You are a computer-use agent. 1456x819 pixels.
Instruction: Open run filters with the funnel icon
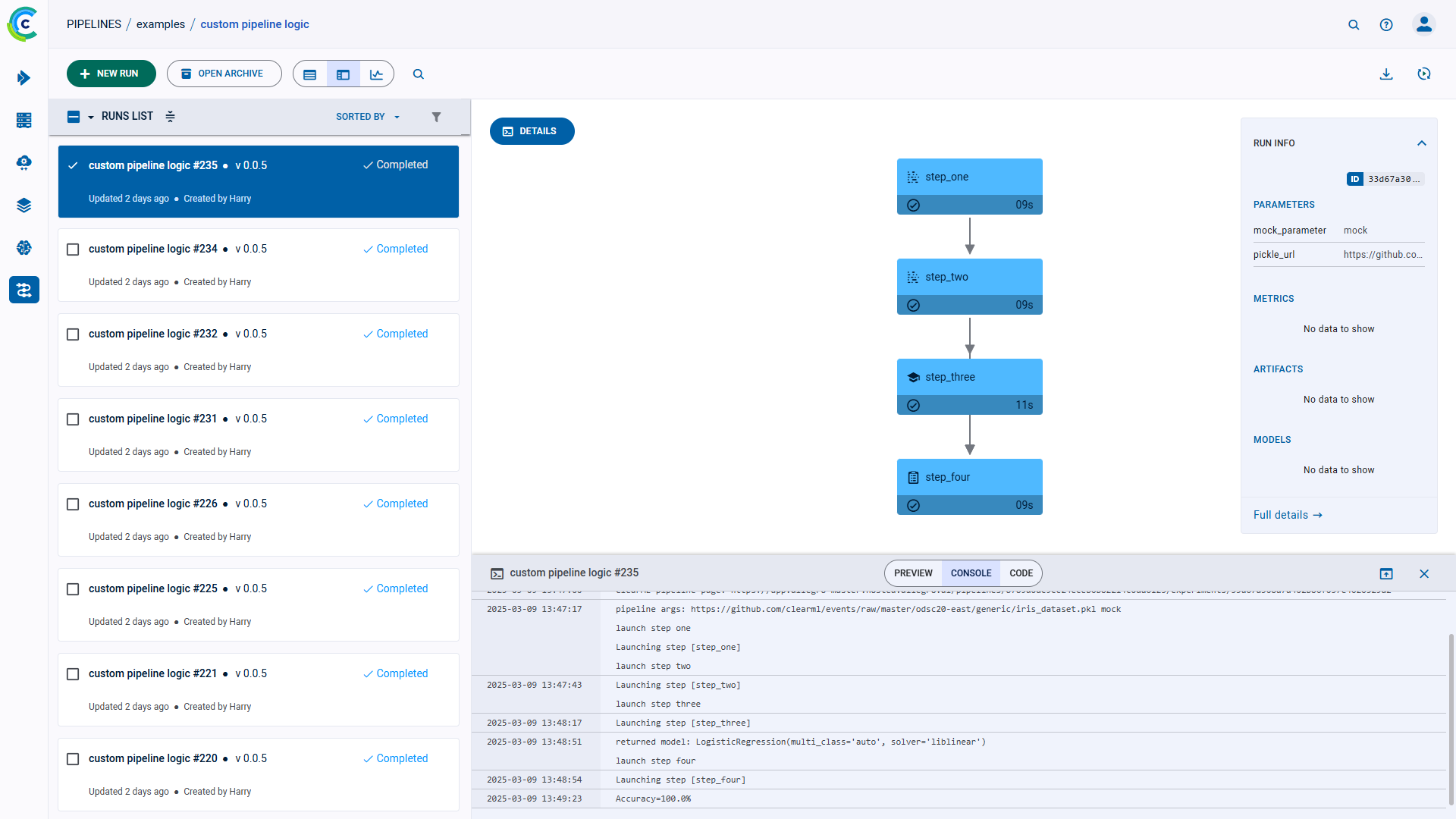pyautogui.click(x=437, y=117)
